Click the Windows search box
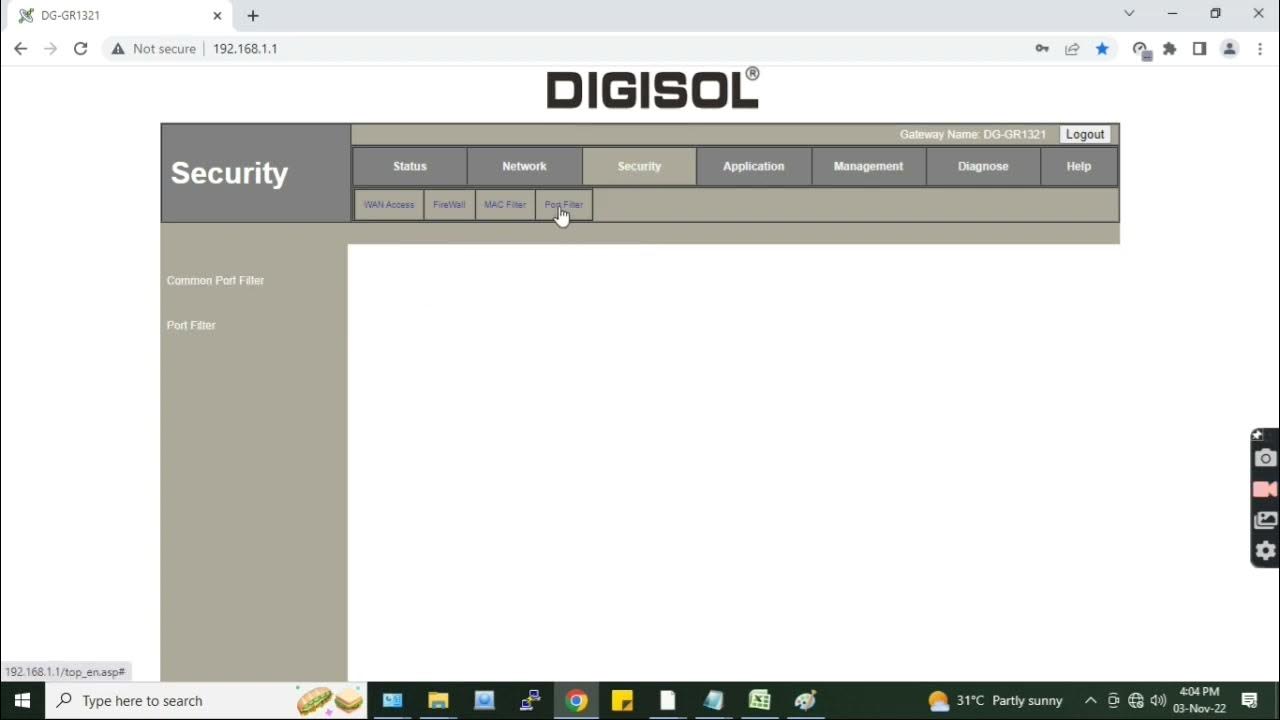The height and width of the screenshot is (720, 1280). click(x=206, y=700)
